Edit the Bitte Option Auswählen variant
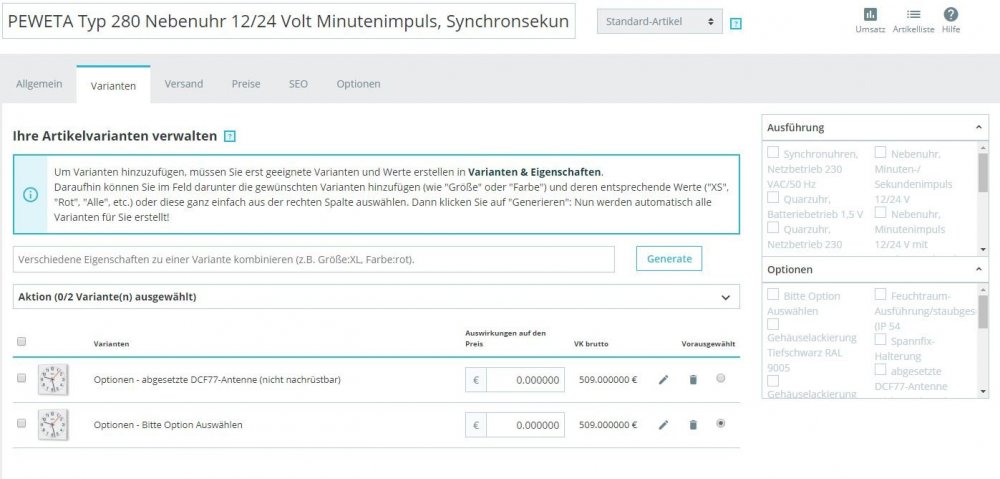The image size is (1000, 479). pyautogui.click(x=663, y=425)
